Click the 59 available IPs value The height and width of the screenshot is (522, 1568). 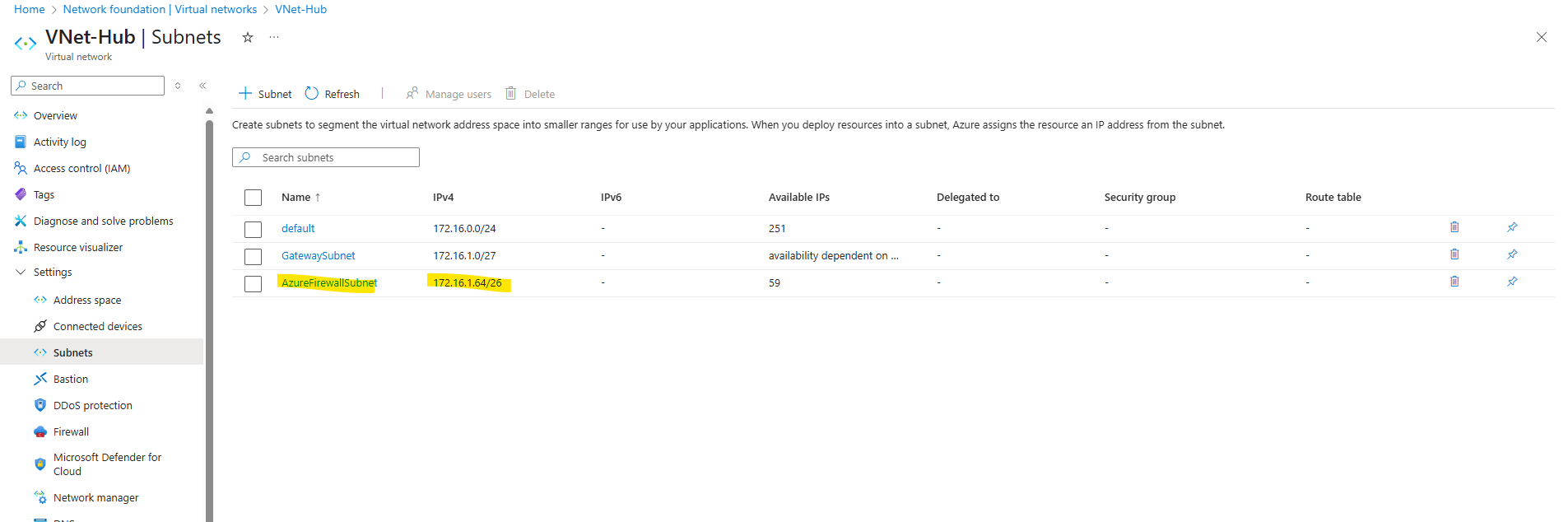click(775, 283)
